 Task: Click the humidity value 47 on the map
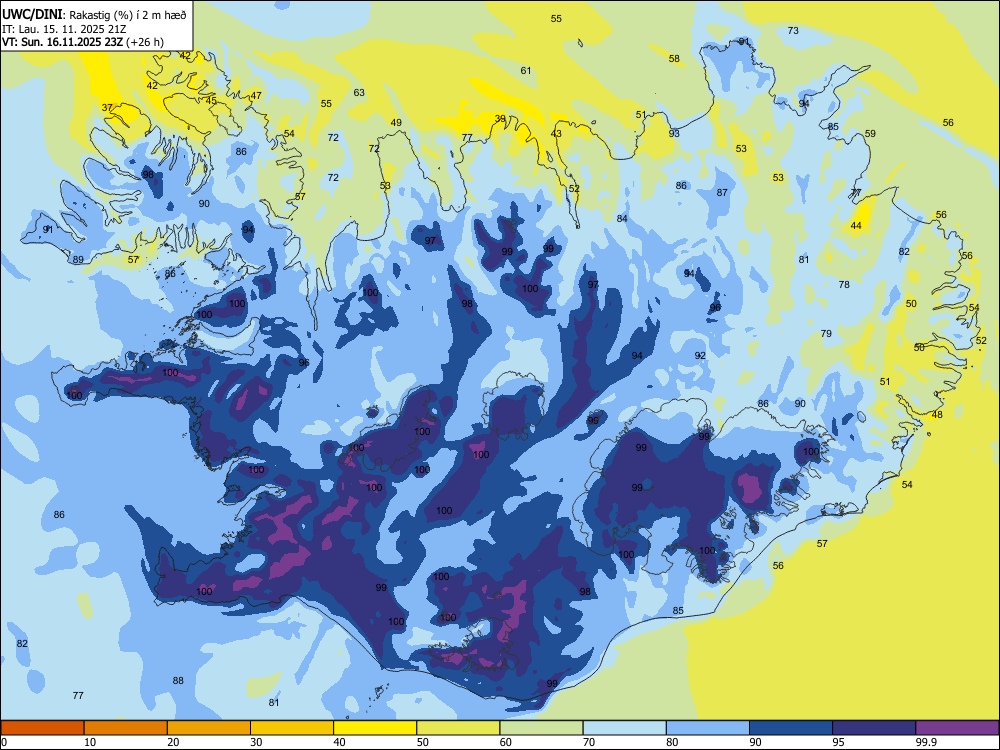click(x=256, y=96)
